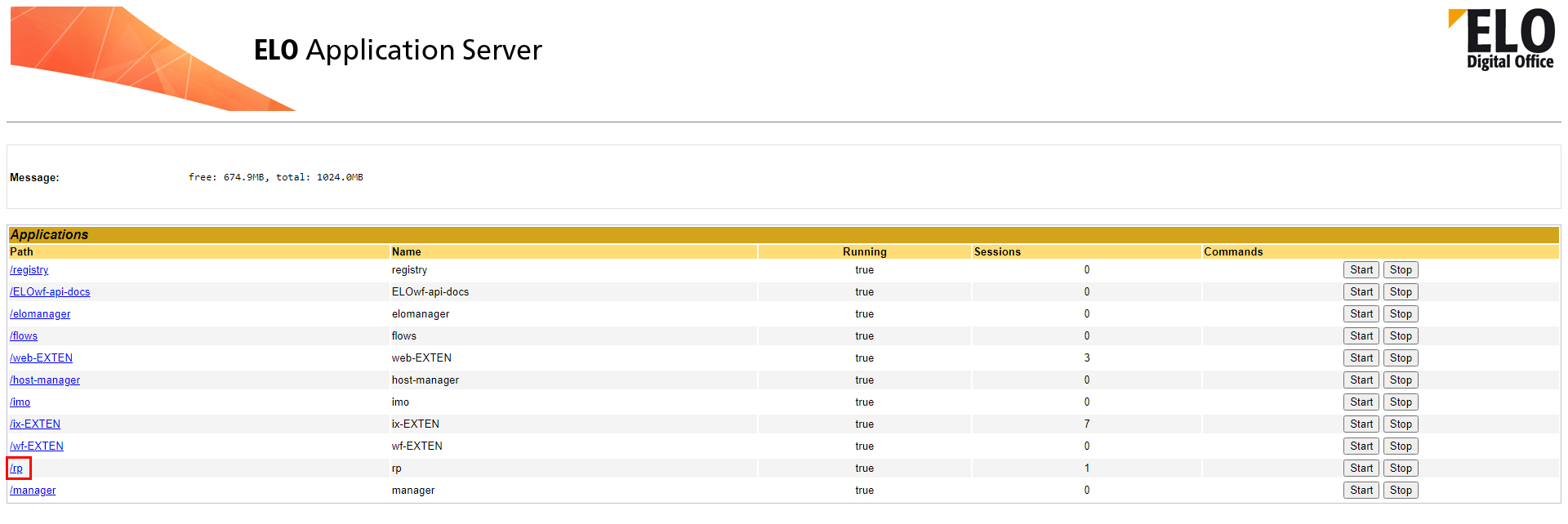This screenshot has width=1568, height=524.
Task: Select the 'Message:' label
Action: 34,178
